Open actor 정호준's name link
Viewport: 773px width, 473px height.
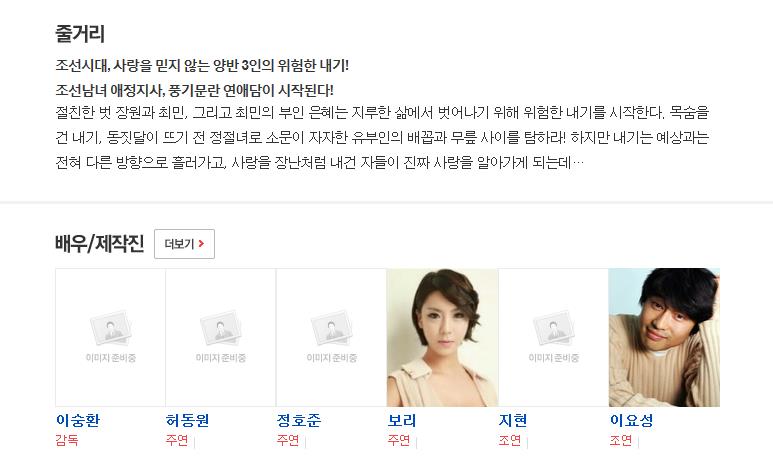click(x=299, y=420)
